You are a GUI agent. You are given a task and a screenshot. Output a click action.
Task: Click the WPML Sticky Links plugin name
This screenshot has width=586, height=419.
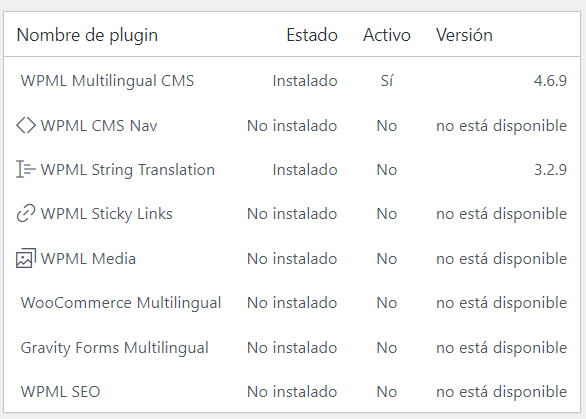click(x=107, y=214)
